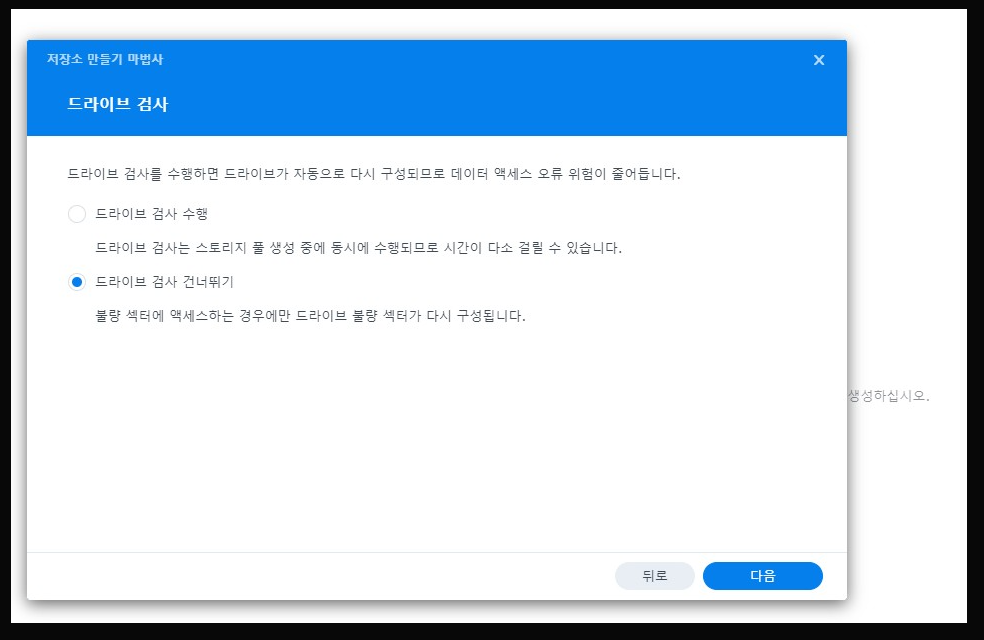Click the 저장소 만들기 마법사 title text
The width and height of the screenshot is (984, 640).
point(105,59)
